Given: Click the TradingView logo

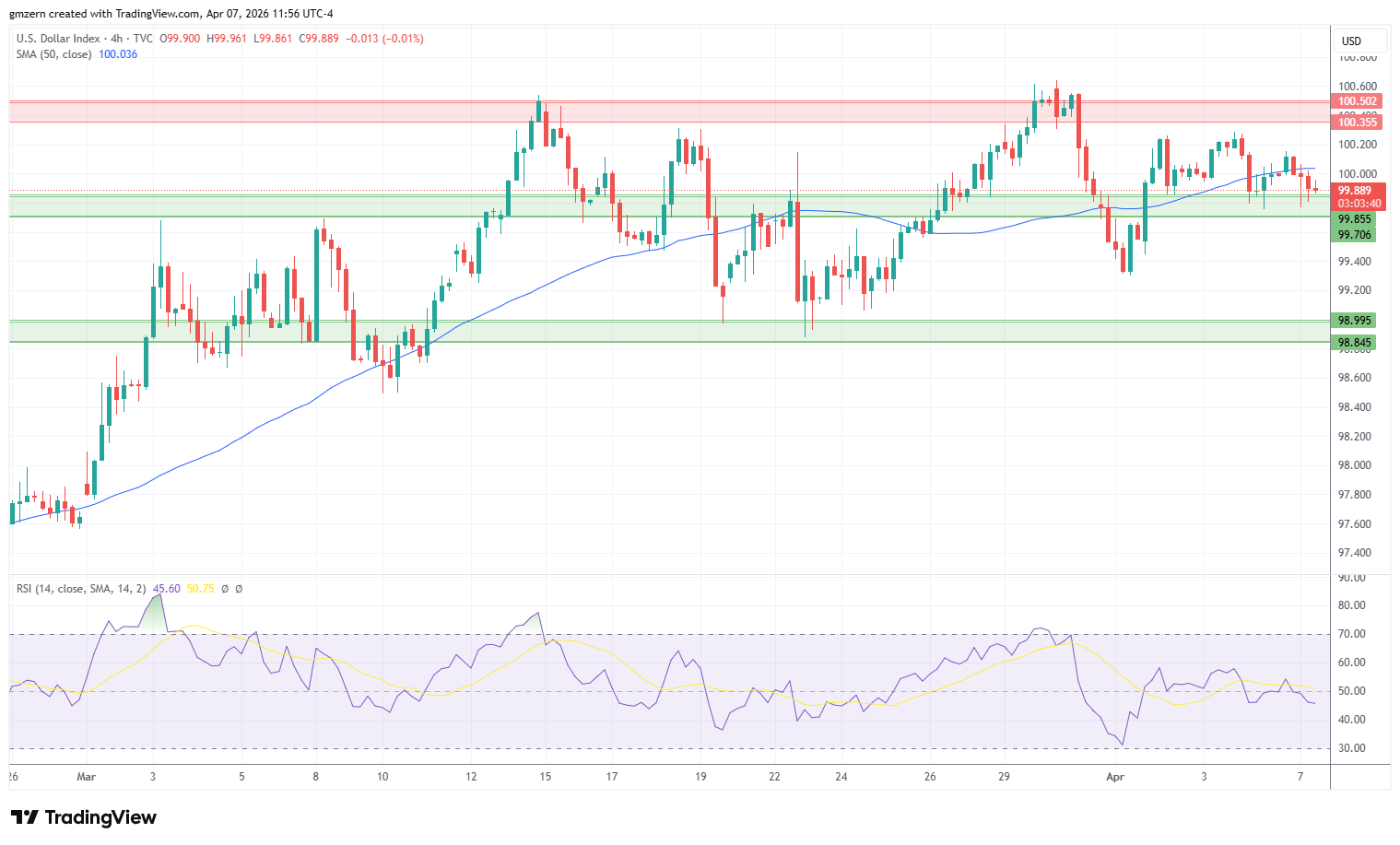Looking at the screenshot, I should point(84,817).
